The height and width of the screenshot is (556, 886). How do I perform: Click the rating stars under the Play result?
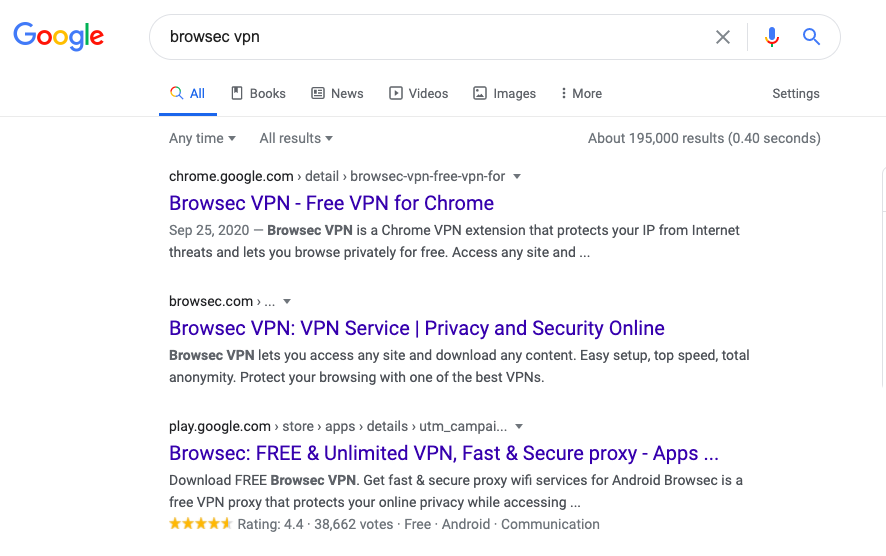point(200,524)
